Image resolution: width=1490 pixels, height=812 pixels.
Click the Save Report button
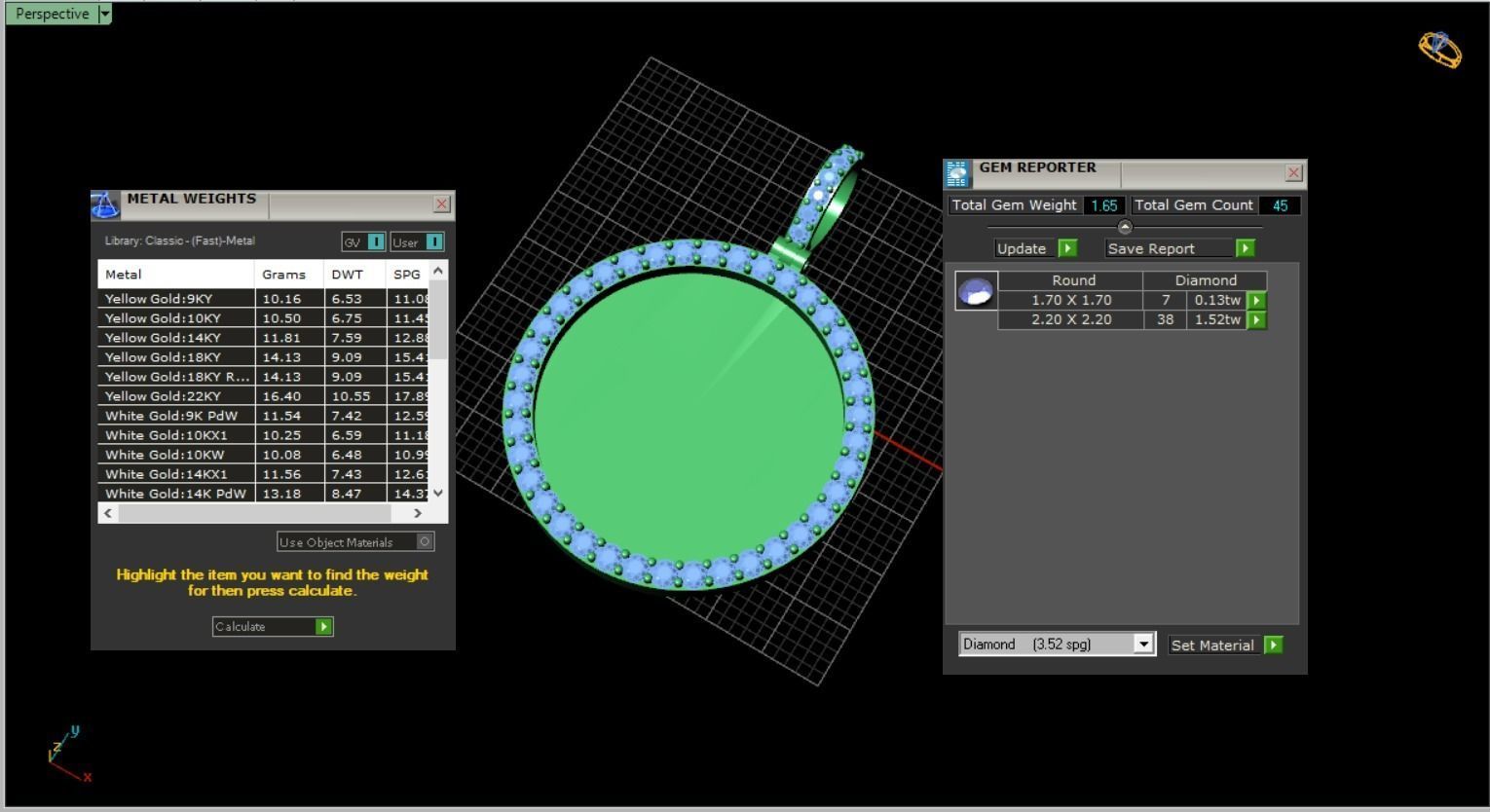tap(1180, 248)
